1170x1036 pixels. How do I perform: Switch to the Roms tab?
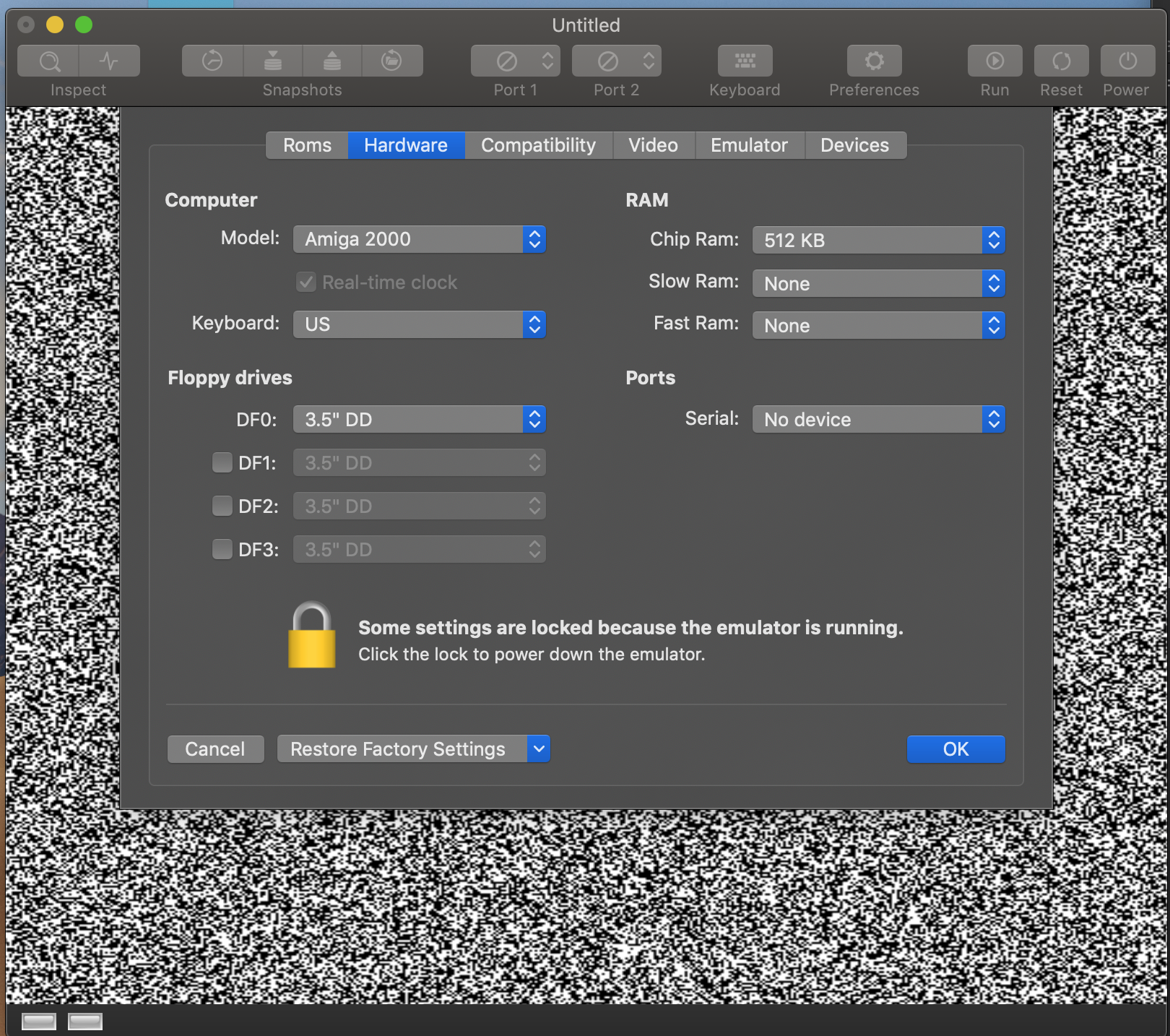point(307,145)
